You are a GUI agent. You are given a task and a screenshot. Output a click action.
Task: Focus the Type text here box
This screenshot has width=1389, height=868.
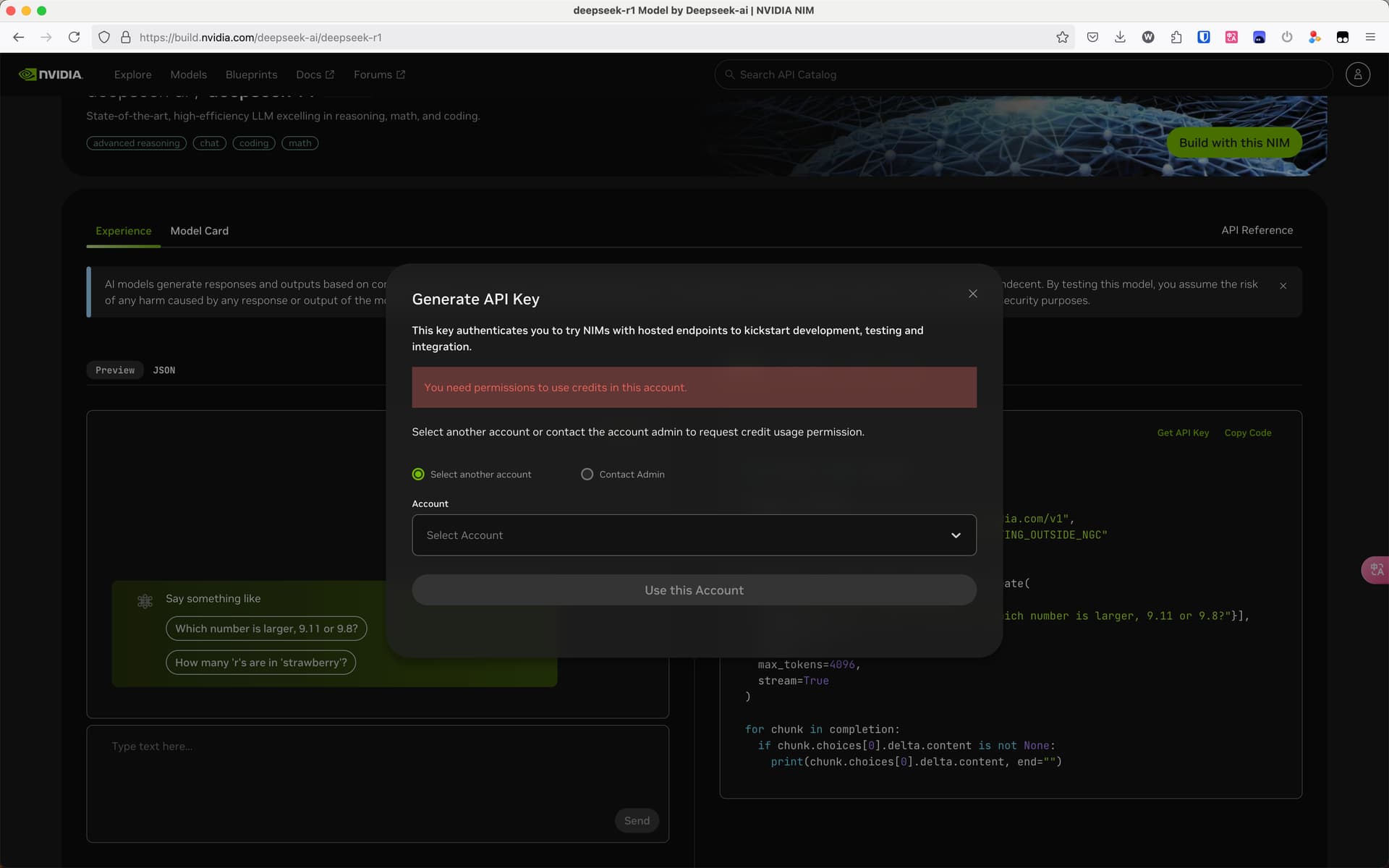378,784
